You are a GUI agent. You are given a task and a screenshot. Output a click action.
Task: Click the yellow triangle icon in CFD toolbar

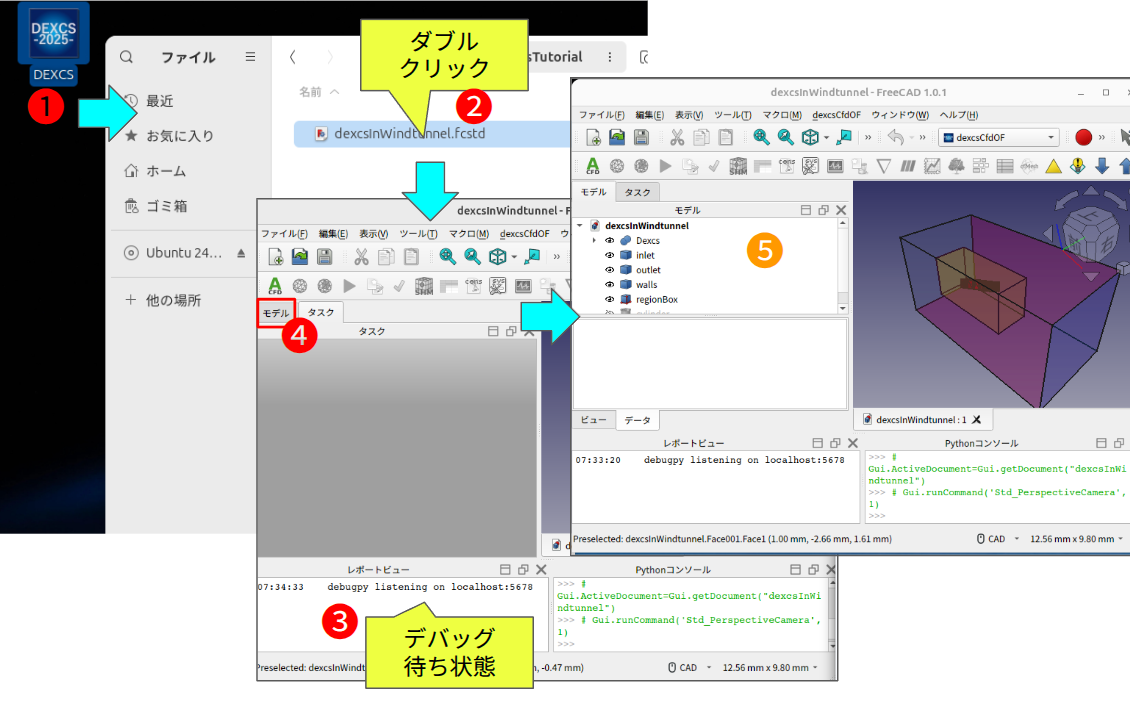[x=1053, y=166]
